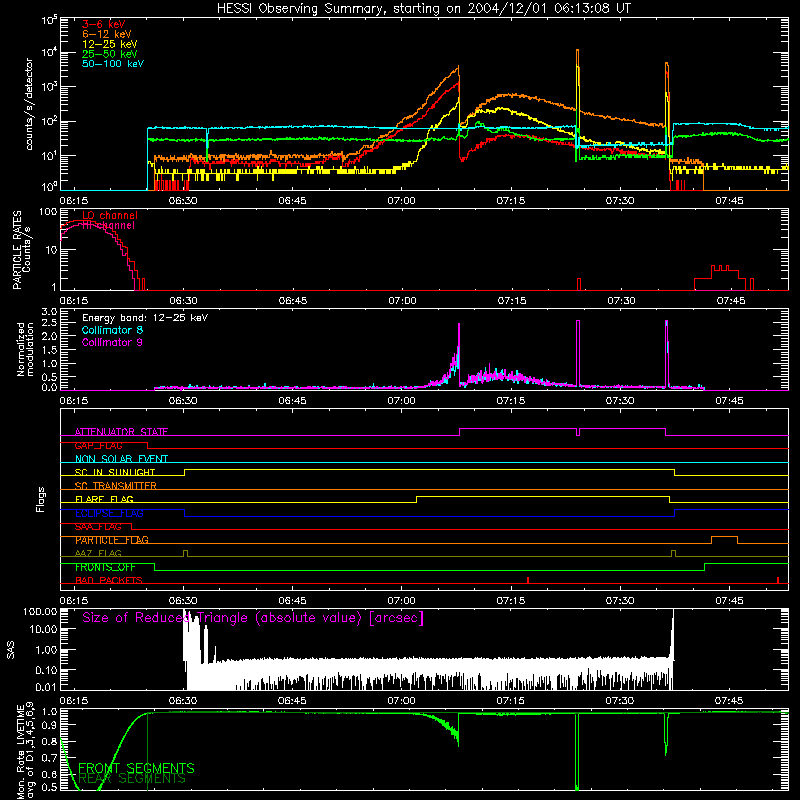
Task: Click the 'REAR SEGMENTS' legend label
Action: coord(132,779)
